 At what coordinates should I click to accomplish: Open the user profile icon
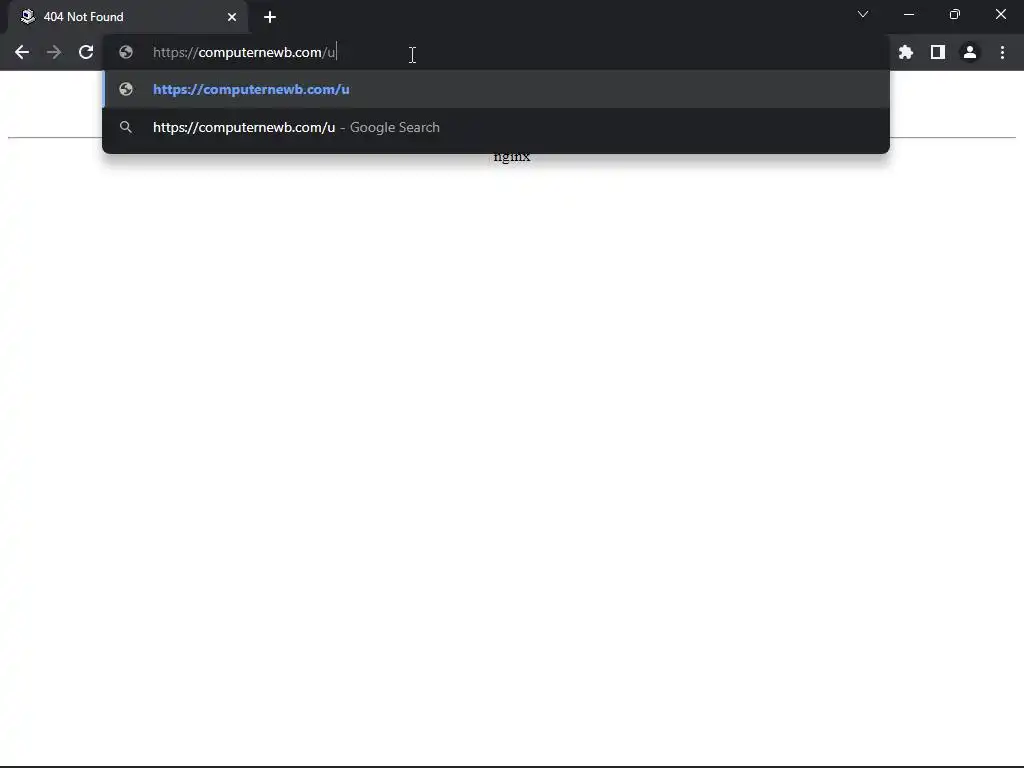click(970, 52)
